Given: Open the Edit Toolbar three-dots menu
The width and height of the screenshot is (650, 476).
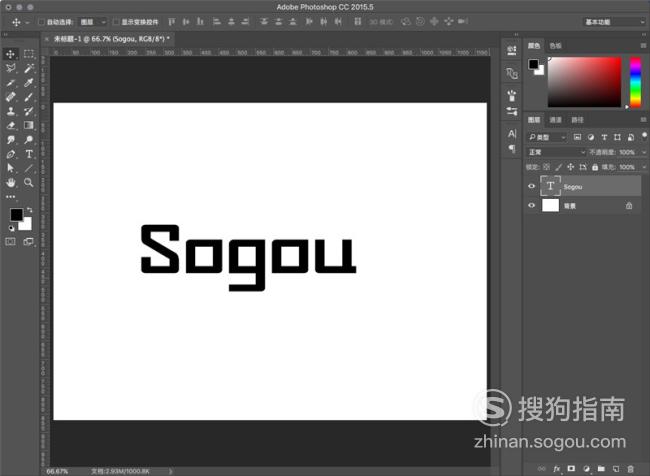Looking at the screenshot, I should tap(10, 197).
